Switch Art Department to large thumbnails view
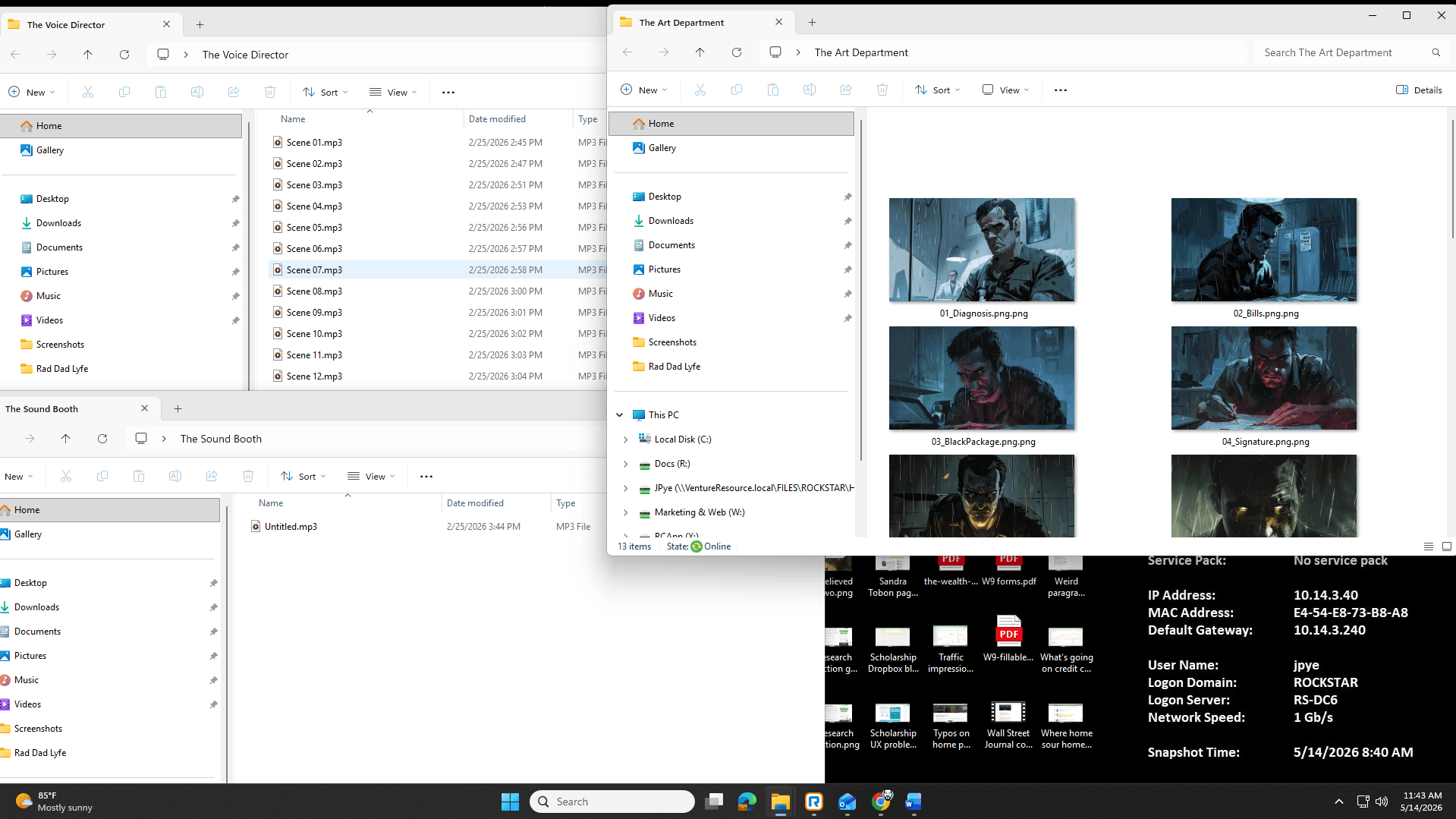The height and width of the screenshot is (819, 1456). click(x=1446, y=547)
